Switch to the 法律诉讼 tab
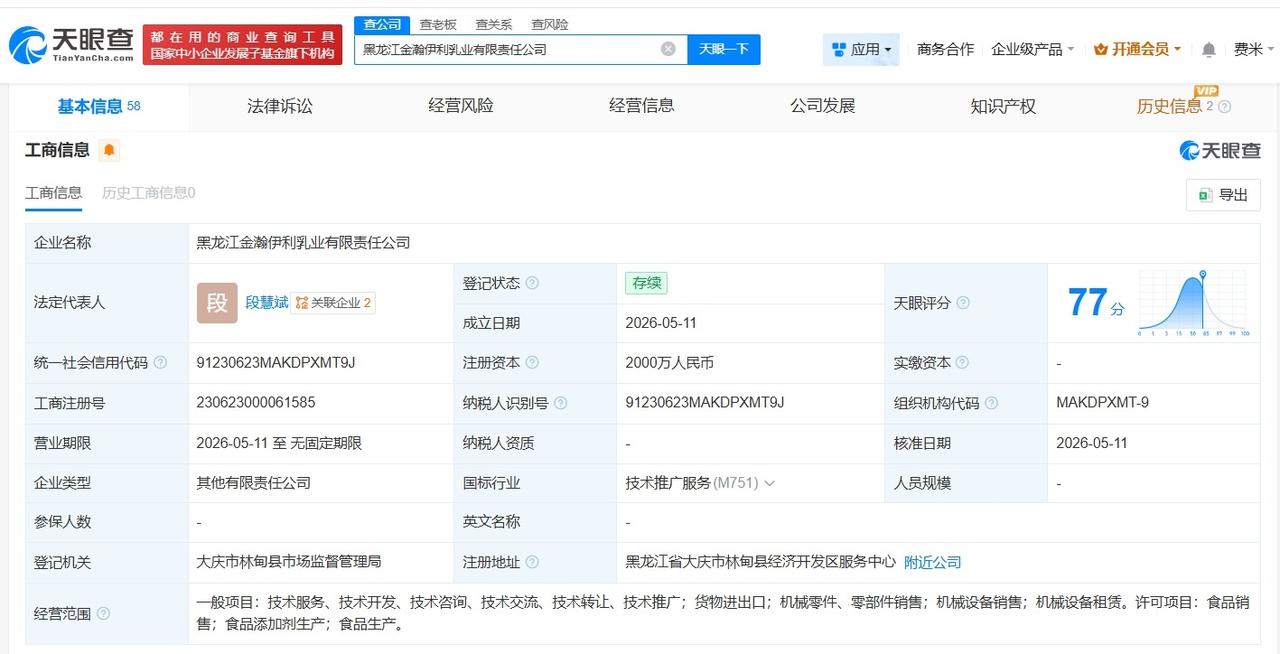 tap(280, 106)
